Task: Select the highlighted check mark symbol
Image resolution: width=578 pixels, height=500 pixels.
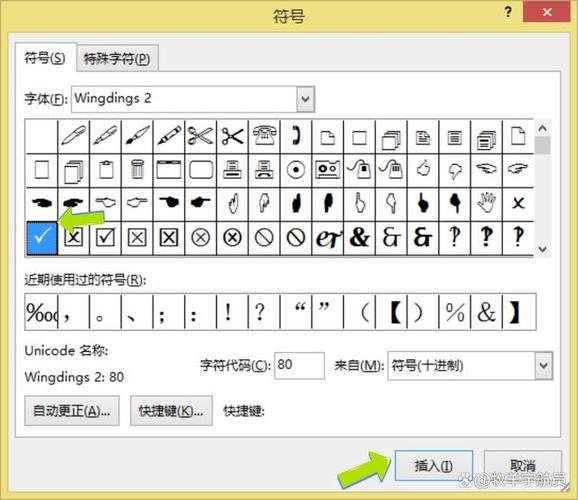Action: (x=42, y=238)
